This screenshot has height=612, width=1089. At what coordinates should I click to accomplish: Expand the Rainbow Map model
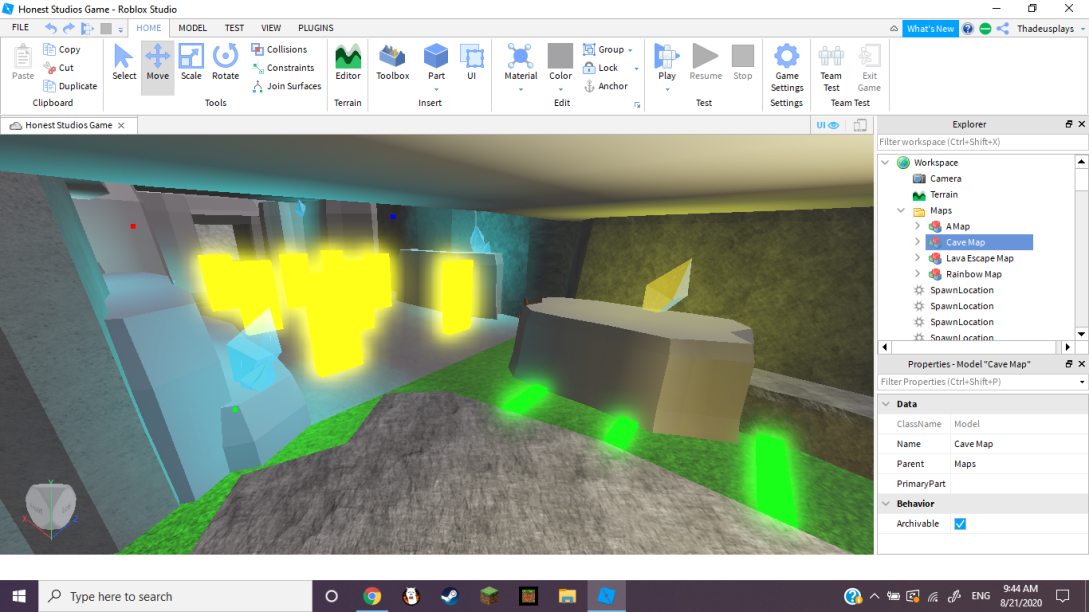point(917,274)
